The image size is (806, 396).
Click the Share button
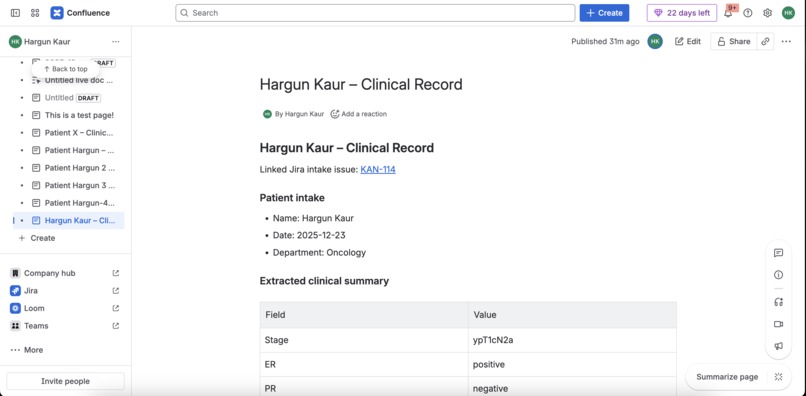pos(734,42)
